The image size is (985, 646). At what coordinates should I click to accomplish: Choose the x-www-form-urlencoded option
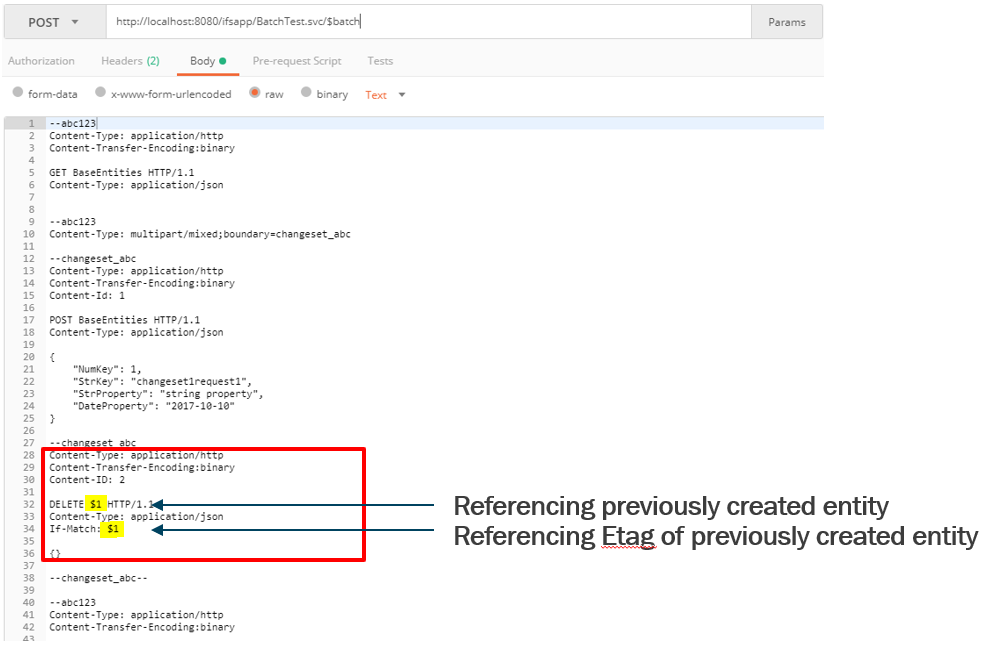coord(100,93)
